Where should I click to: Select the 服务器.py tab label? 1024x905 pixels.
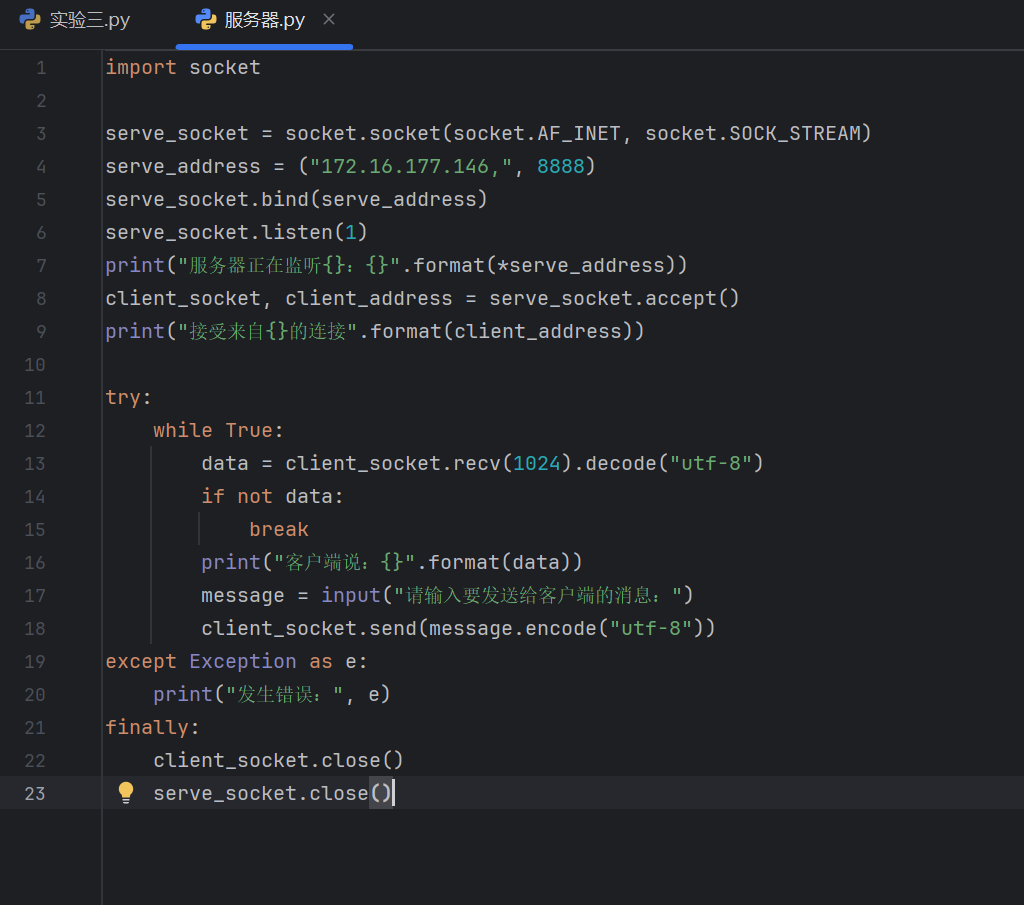point(264,20)
